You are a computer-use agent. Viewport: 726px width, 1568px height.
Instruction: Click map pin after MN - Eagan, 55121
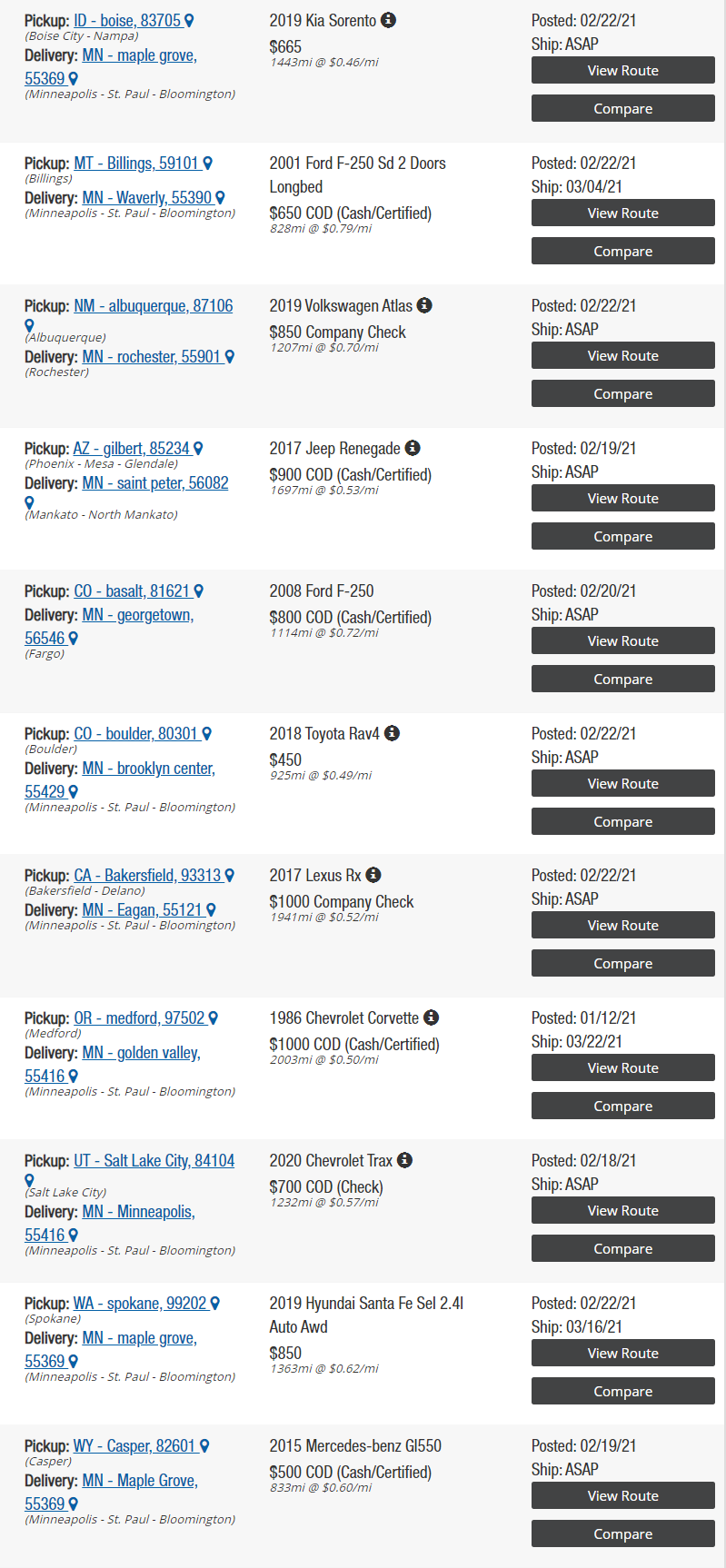tap(211, 910)
